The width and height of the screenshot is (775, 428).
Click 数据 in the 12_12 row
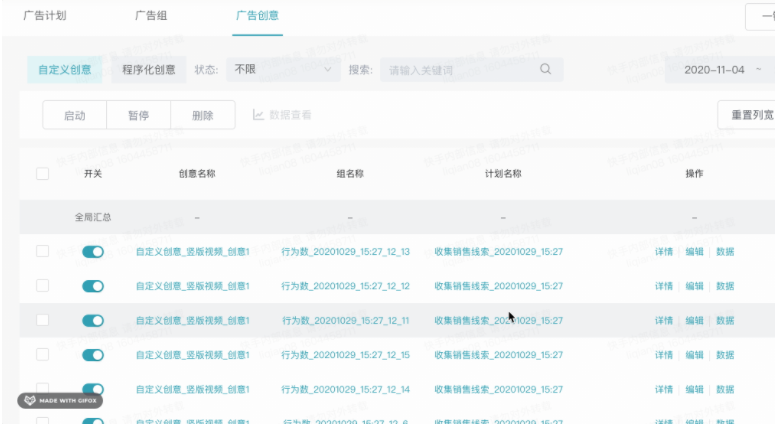click(725, 286)
